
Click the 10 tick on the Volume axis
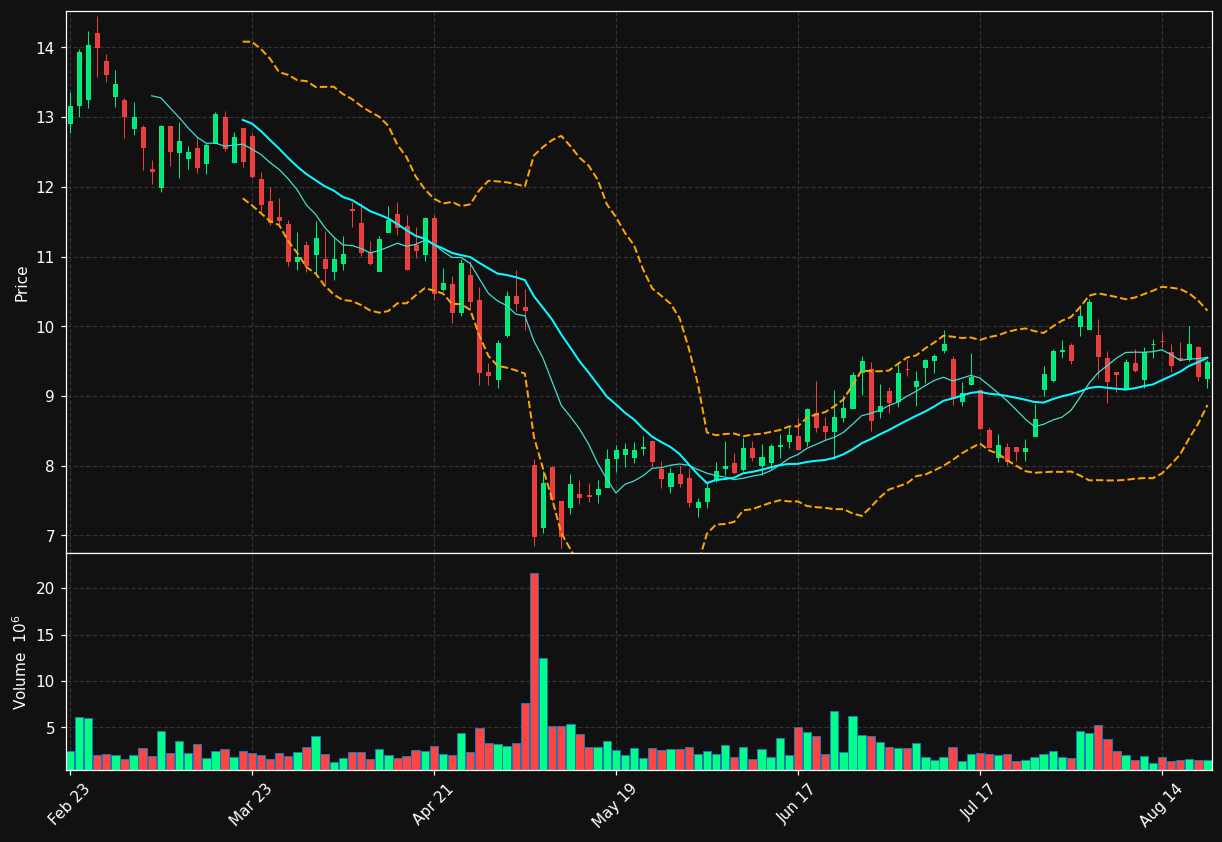(45, 682)
